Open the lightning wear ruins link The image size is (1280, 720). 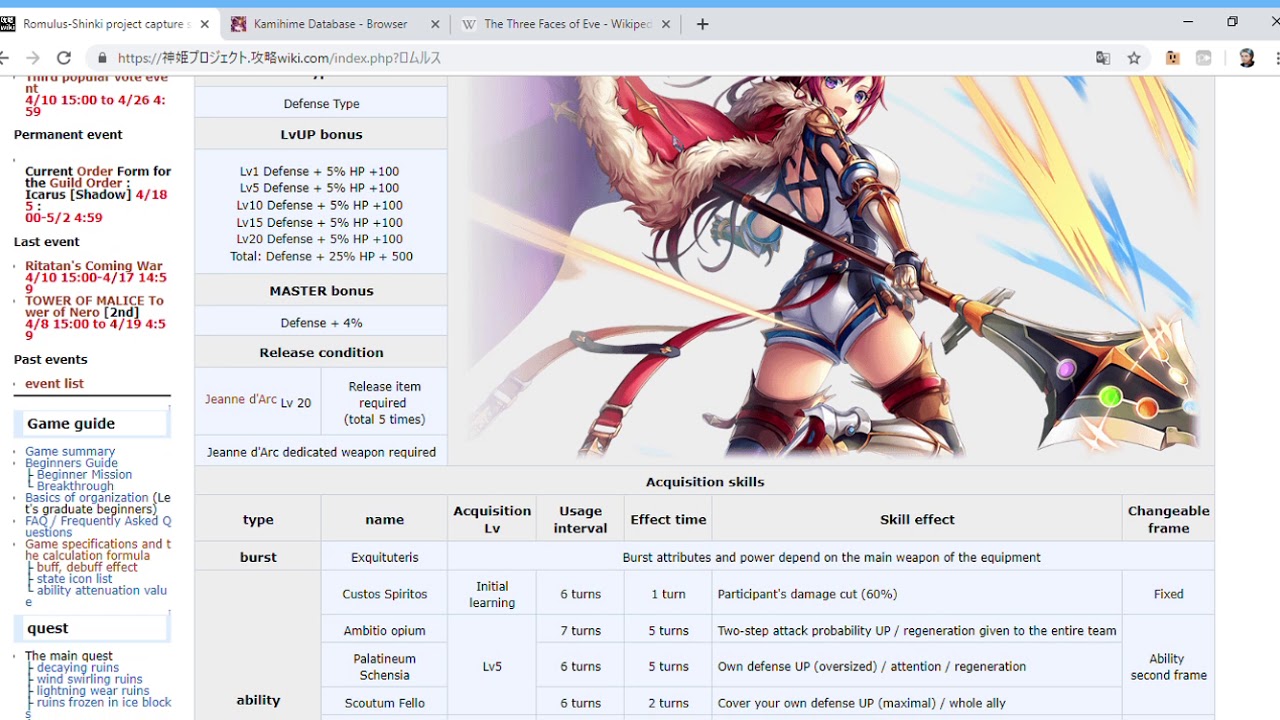(93, 691)
